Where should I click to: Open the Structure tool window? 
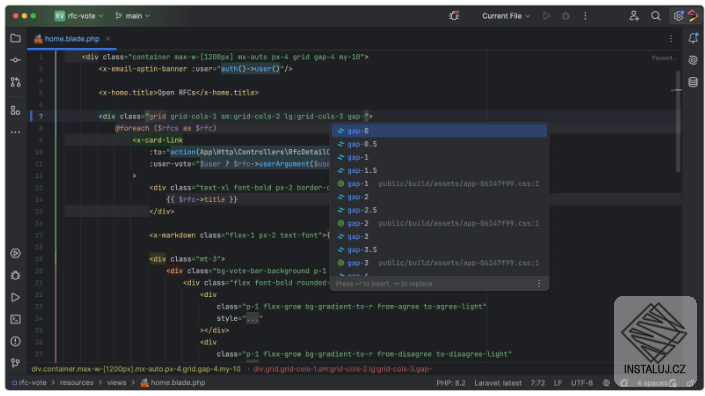click(x=15, y=110)
